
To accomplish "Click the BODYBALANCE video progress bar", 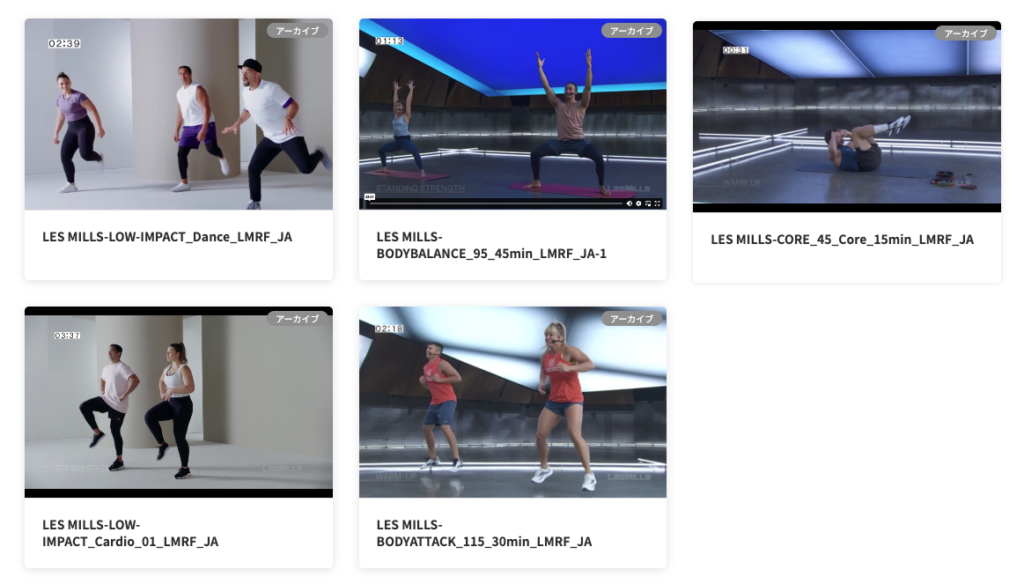I will tap(496, 203).
